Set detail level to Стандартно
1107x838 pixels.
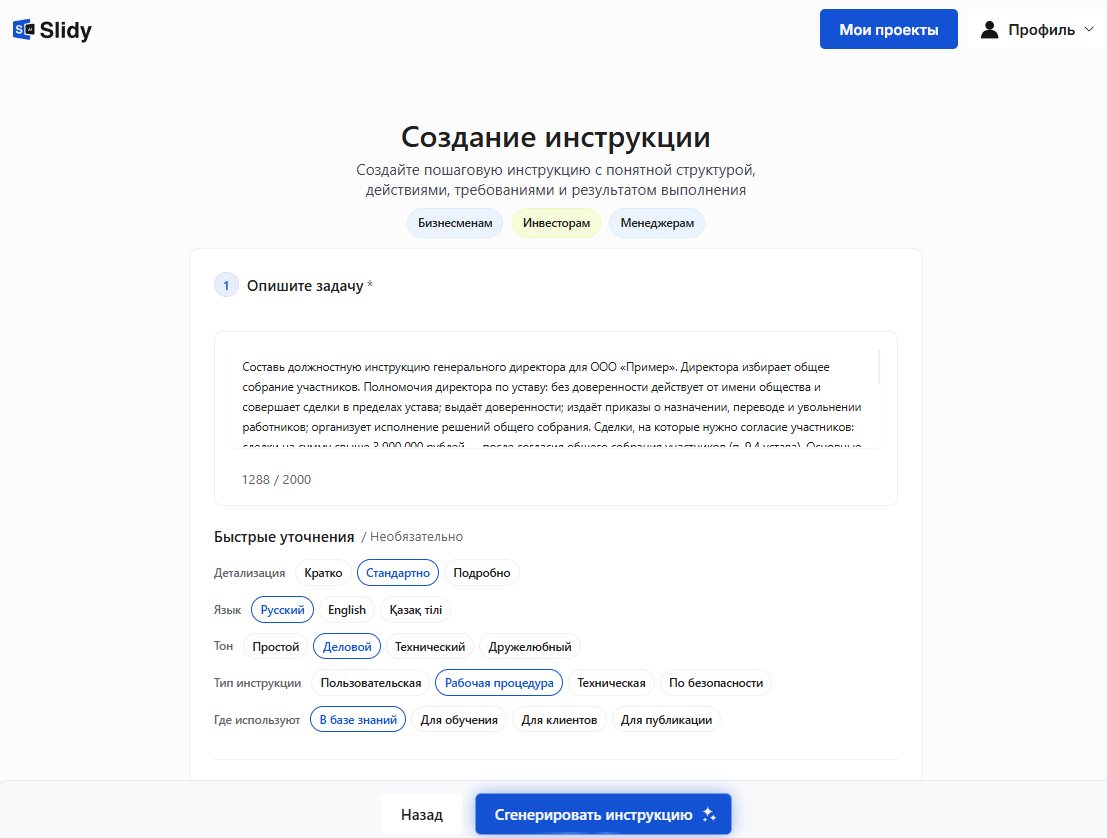(x=397, y=573)
